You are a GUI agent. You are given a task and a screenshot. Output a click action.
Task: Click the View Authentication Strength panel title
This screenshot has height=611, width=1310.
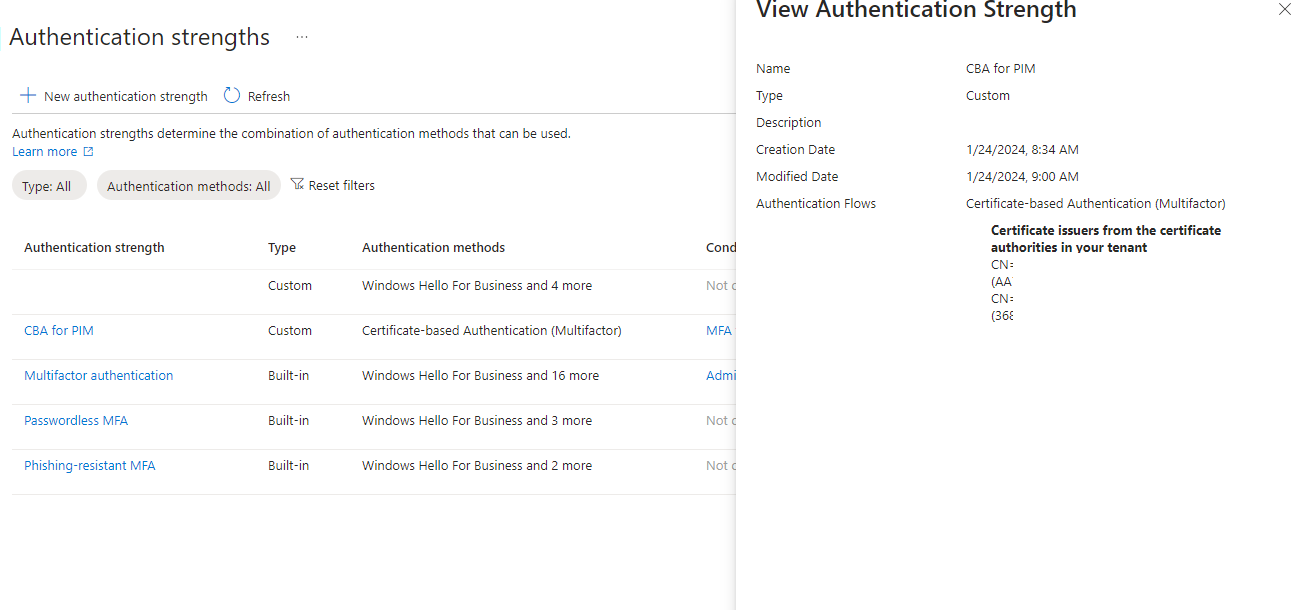click(916, 11)
